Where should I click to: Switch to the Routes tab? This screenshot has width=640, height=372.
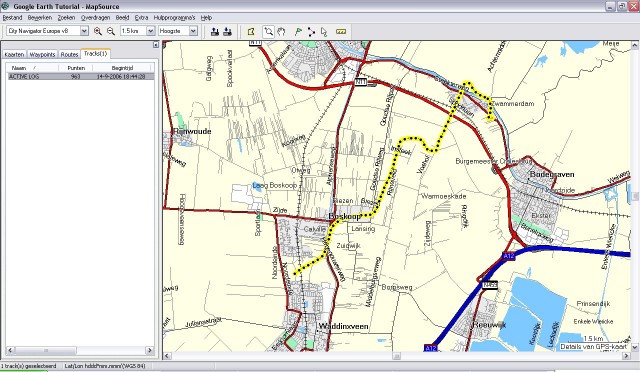pyautogui.click(x=69, y=54)
